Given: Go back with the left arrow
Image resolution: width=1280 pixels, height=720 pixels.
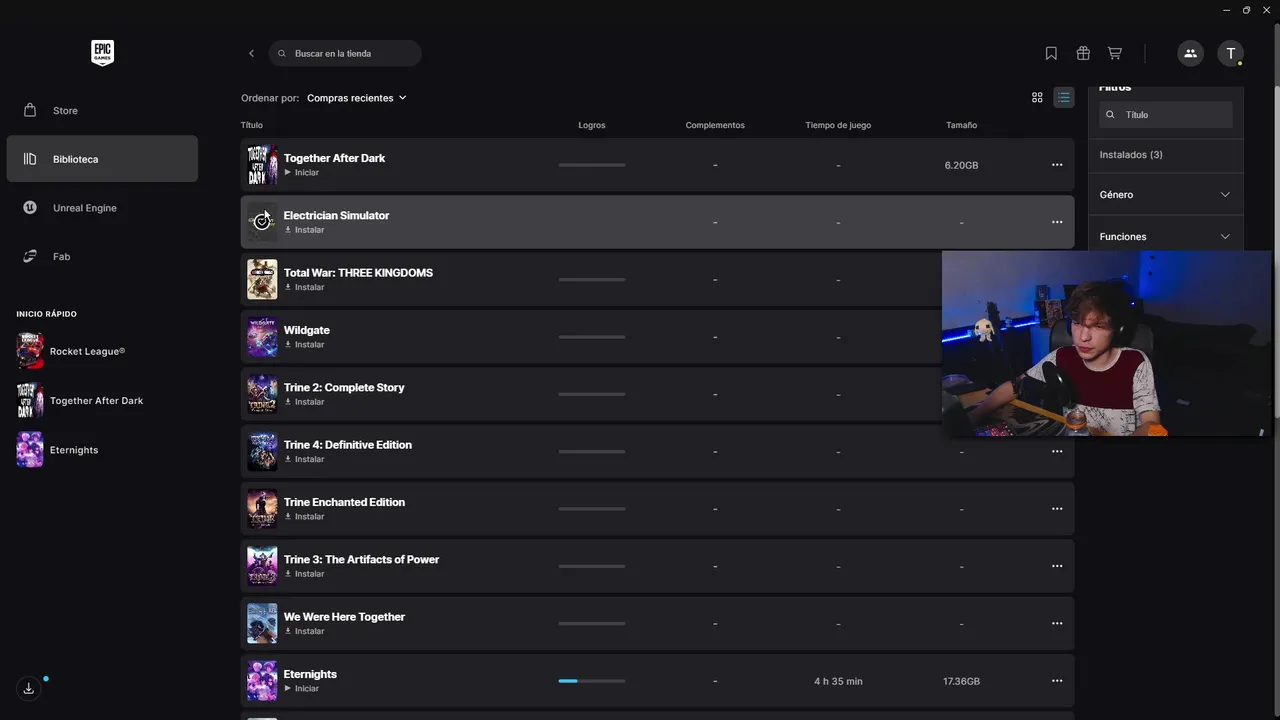Looking at the screenshot, I should pos(251,53).
